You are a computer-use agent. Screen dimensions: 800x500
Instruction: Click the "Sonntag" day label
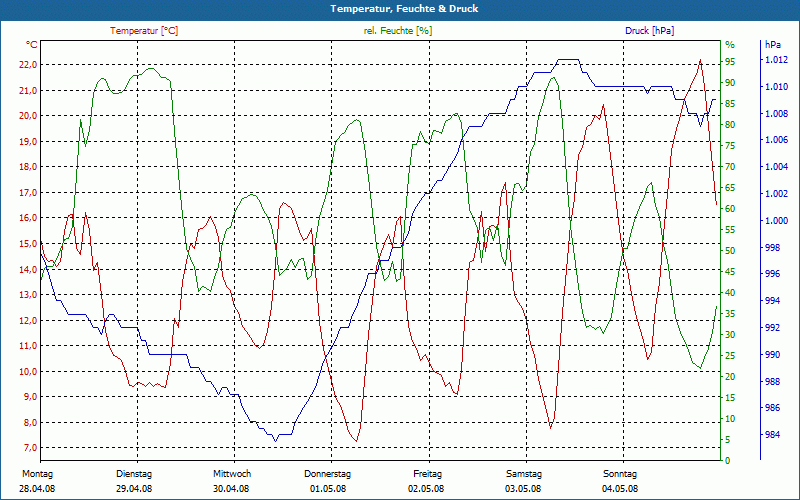click(620, 474)
